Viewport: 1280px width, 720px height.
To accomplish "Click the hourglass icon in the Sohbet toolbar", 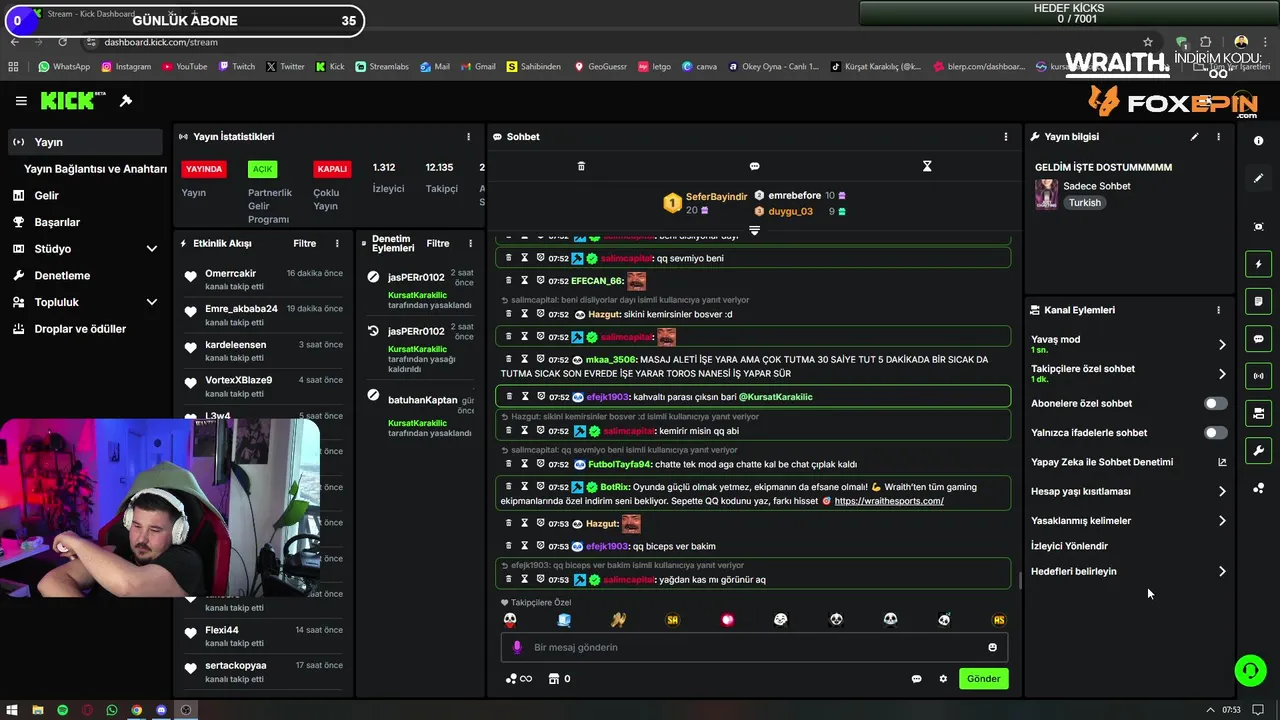I will 927,166.
